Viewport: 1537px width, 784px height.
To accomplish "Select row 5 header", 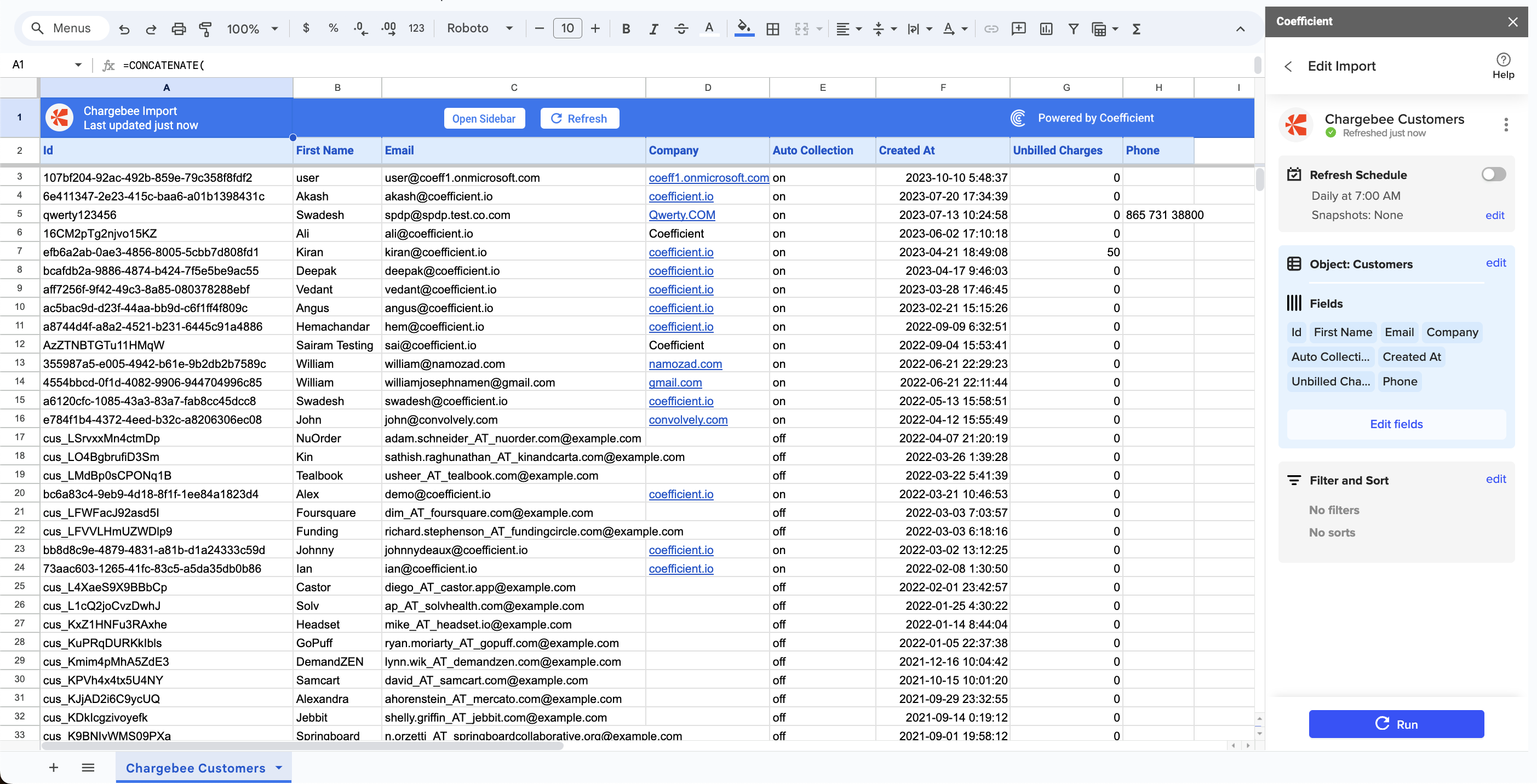I will point(20,214).
